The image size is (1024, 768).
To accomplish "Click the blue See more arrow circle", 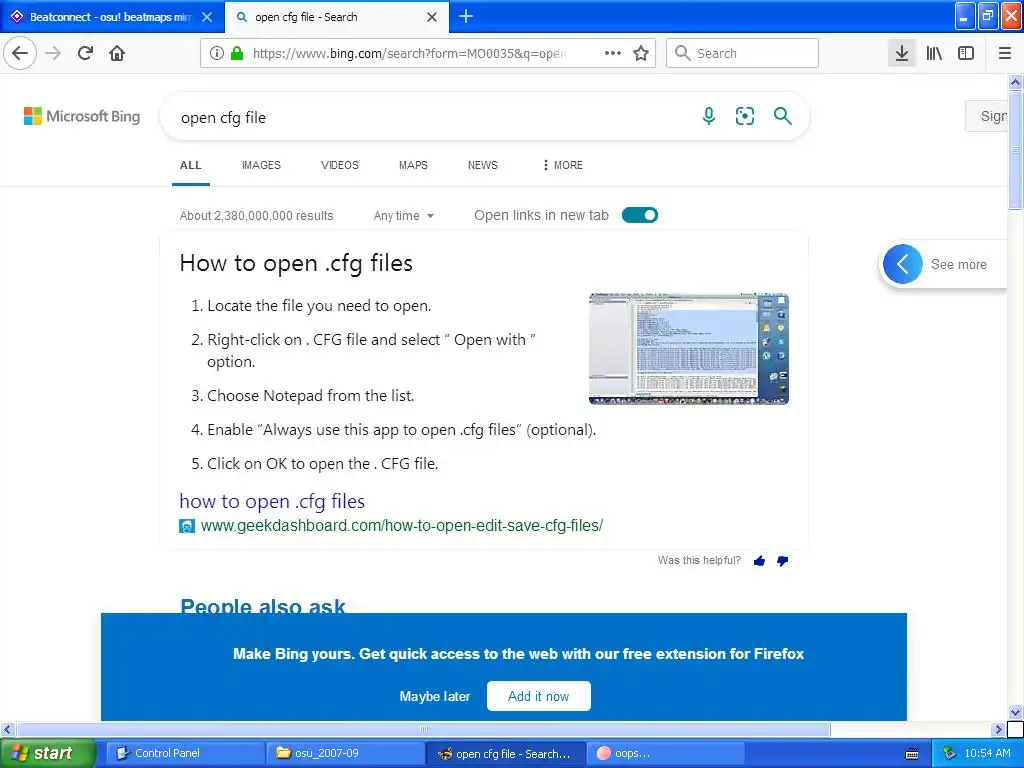I will coord(903,264).
